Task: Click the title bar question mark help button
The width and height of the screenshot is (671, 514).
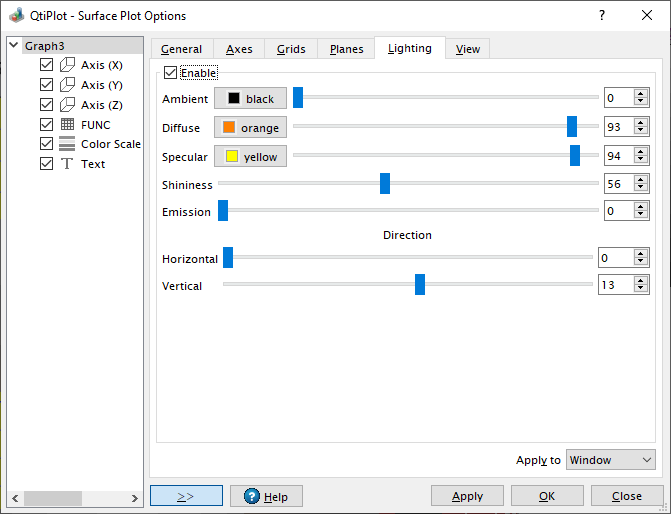Action: [x=601, y=16]
